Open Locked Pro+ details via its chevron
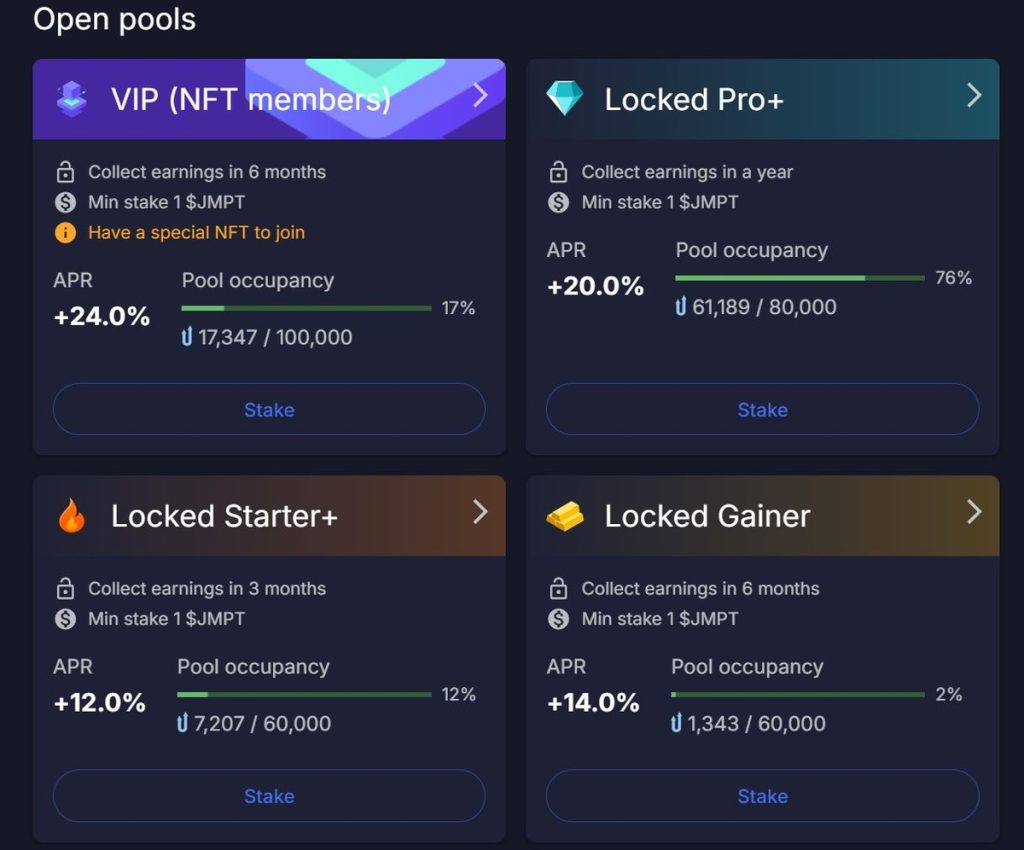Screen dimensions: 1024x850 tap(974, 96)
